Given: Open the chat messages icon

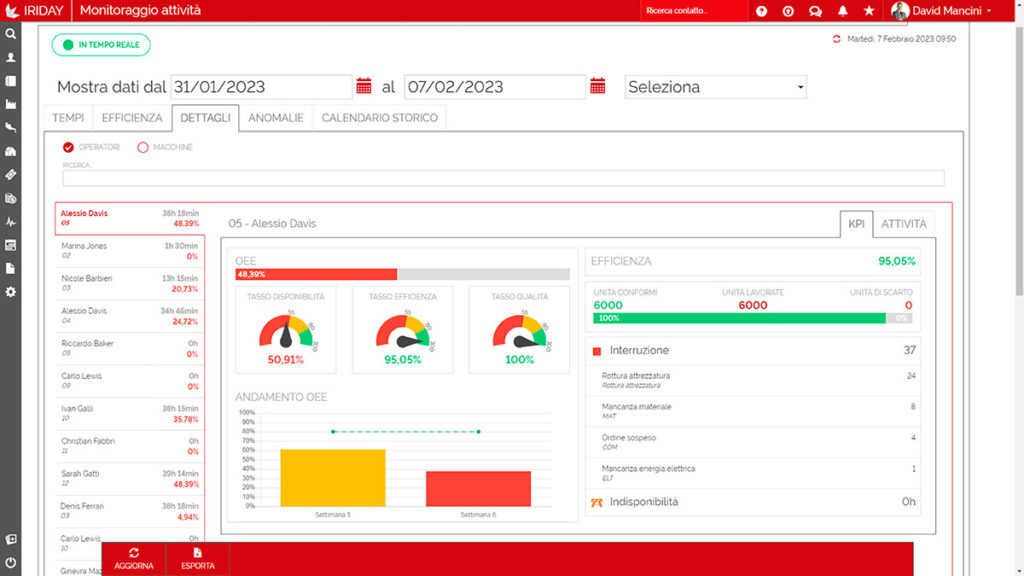Looking at the screenshot, I should click(x=815, y=11).
